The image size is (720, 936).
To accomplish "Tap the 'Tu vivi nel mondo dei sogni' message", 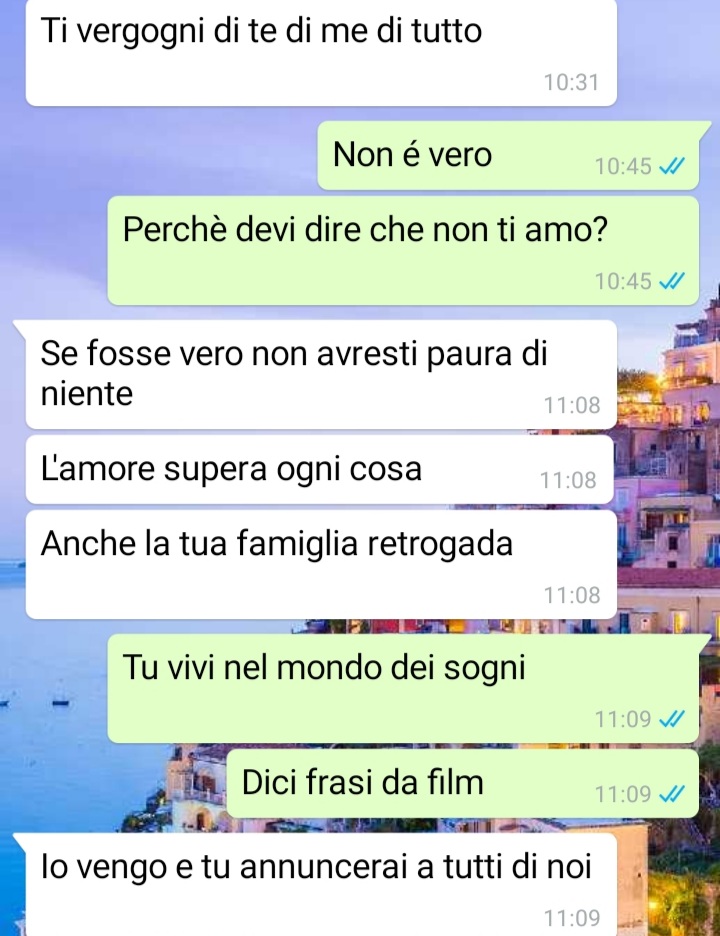I will coord(403,688).
